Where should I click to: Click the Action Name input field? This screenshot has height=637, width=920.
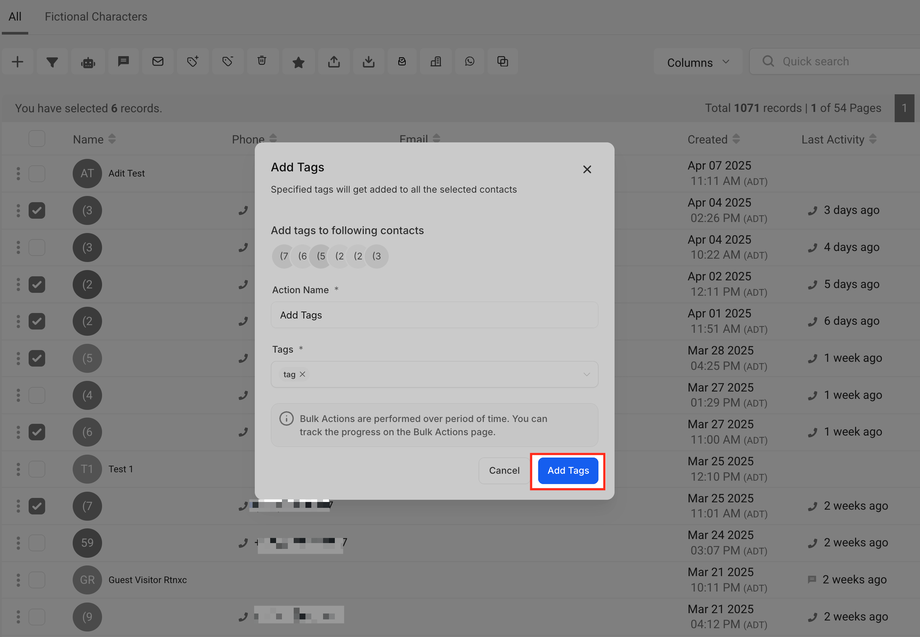[x=434, y=315]
